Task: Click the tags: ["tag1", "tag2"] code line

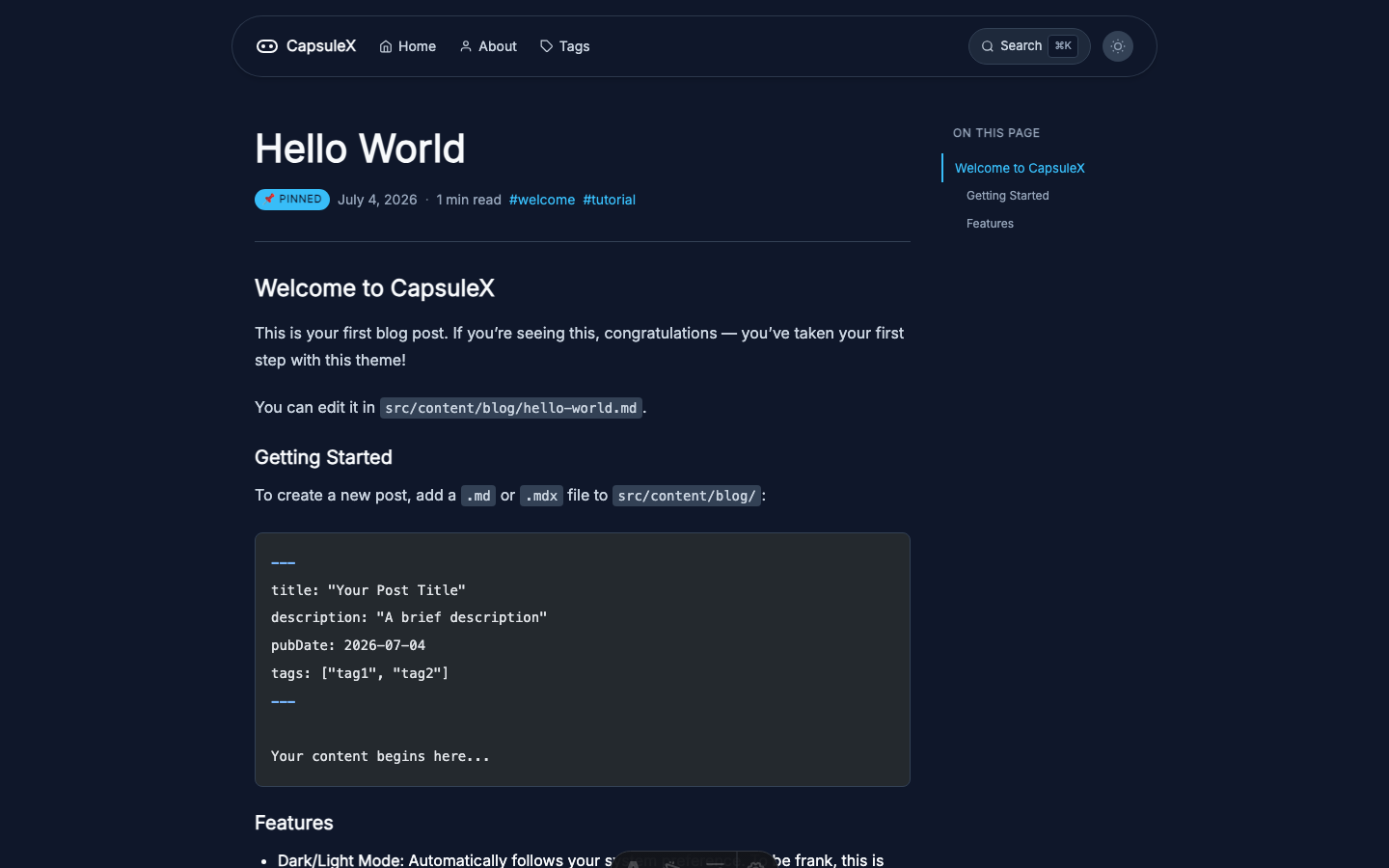Action: (x=360, y=673)
